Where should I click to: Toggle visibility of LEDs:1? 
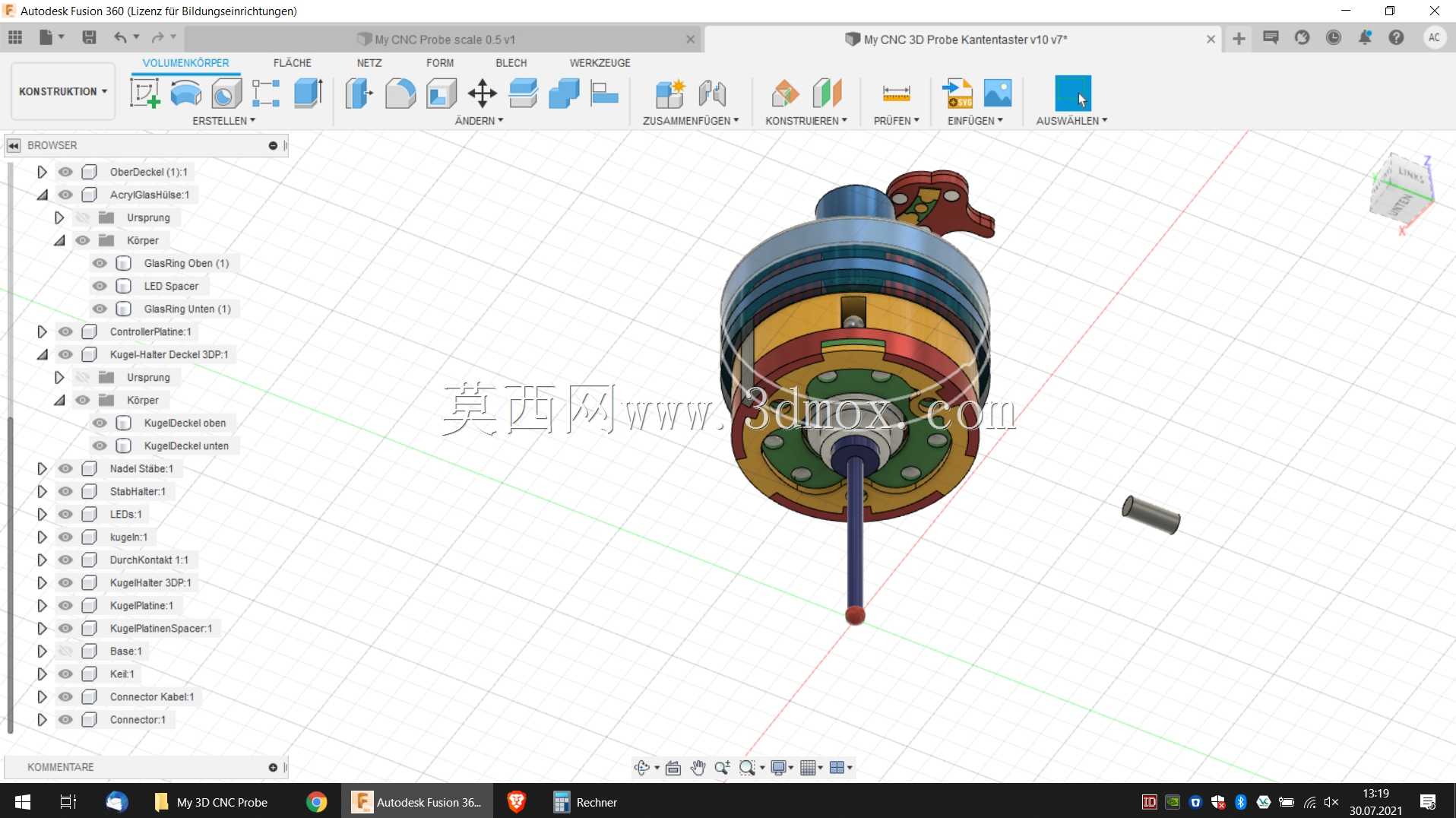[65, 514]
